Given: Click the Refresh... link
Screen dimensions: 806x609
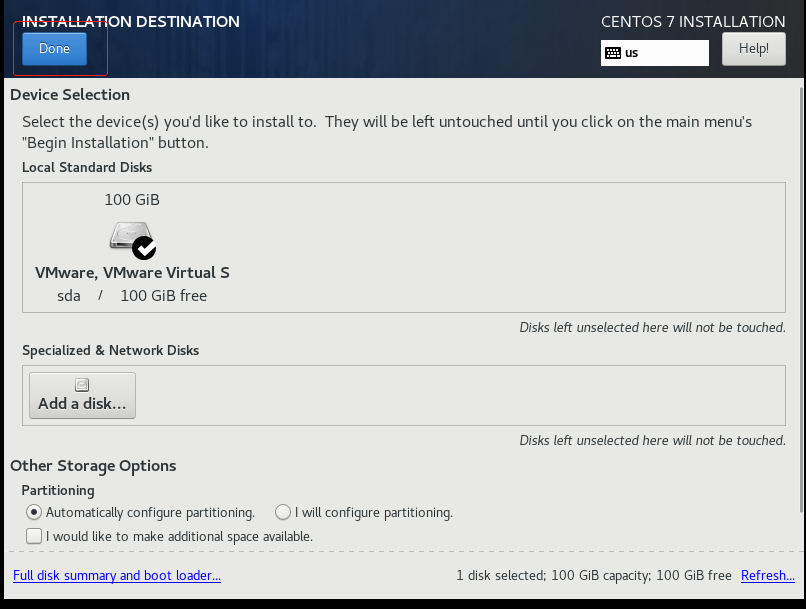Looking at the screenshot, I should [x=767, y=576].
